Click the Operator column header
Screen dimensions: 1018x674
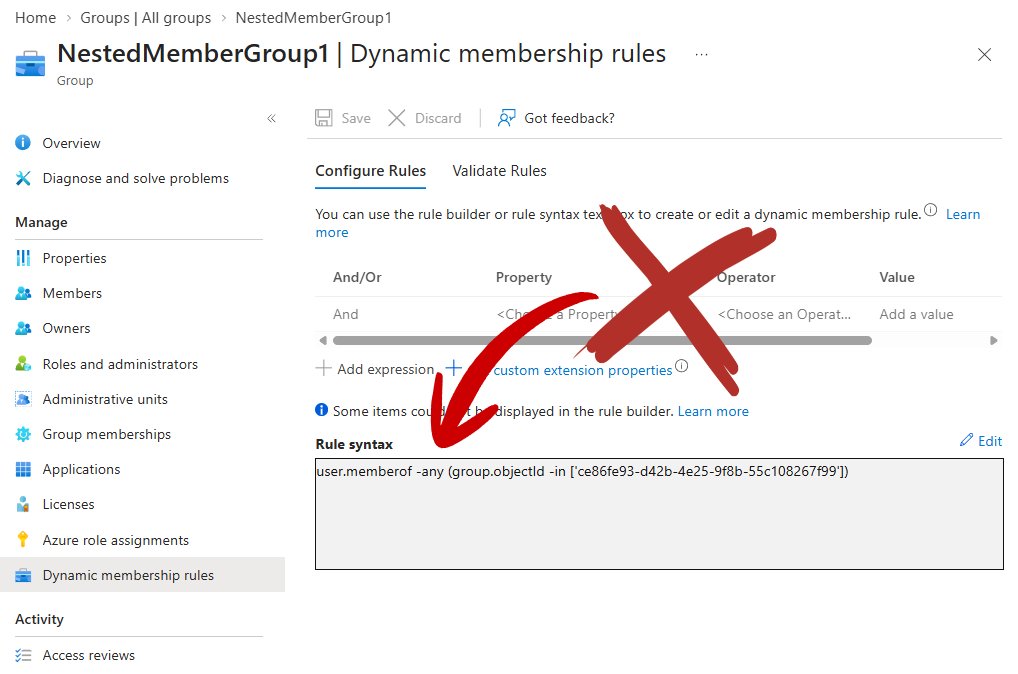746,277
